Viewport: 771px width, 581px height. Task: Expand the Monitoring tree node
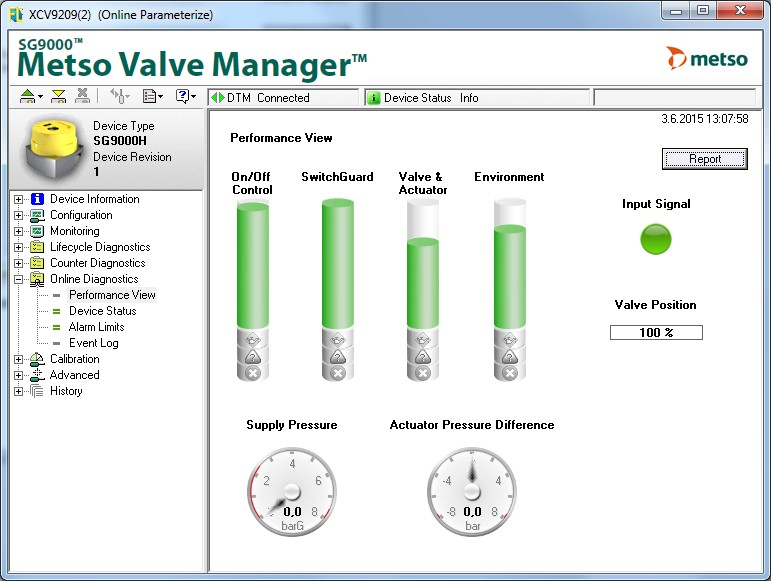[18, 232]
